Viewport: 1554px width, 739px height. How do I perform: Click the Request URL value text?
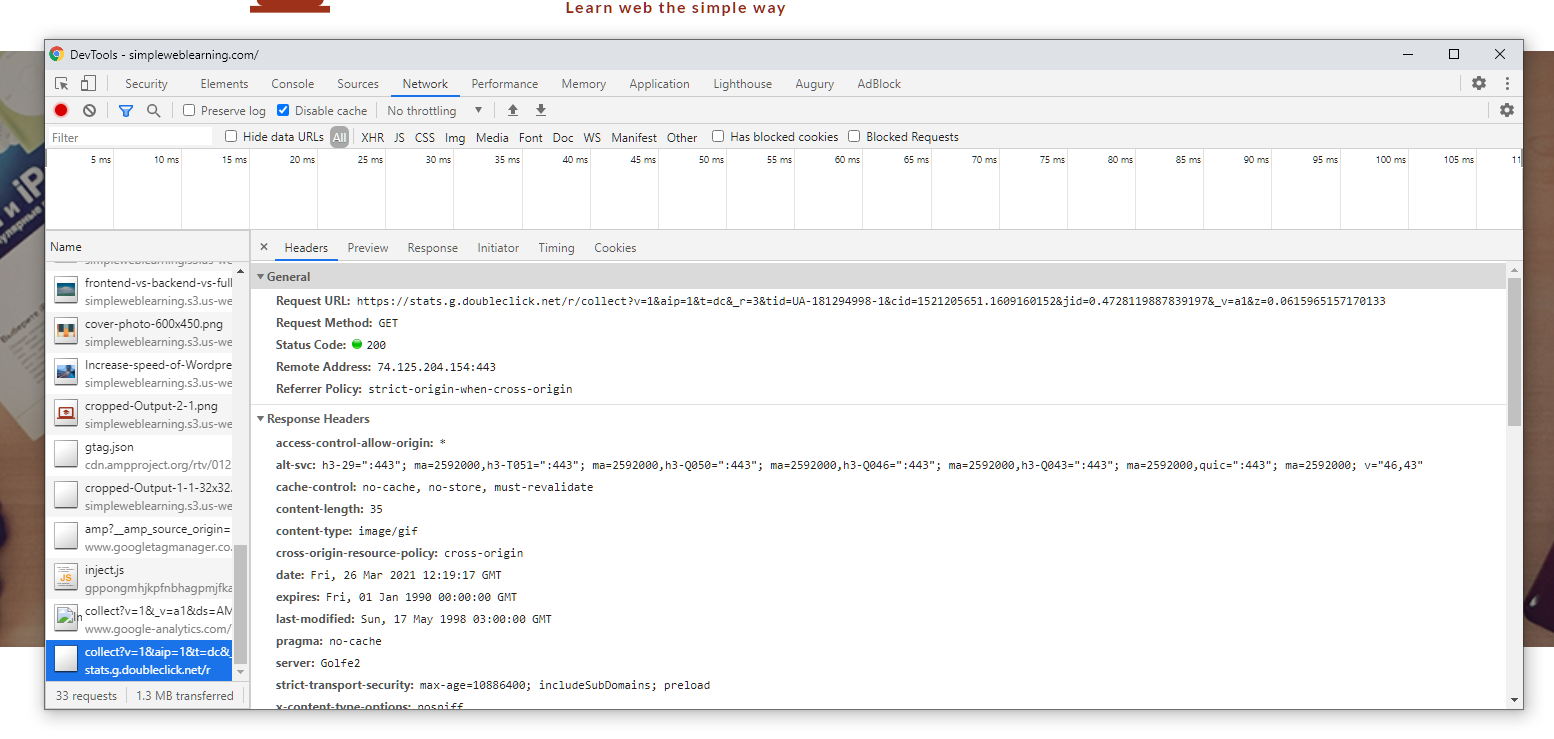871,301
